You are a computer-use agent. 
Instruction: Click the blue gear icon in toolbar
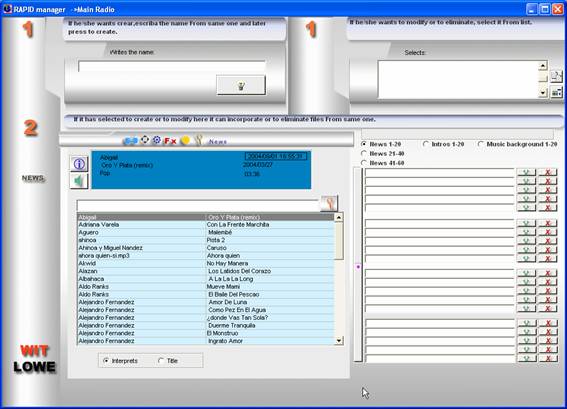click(x=157, y=140)
